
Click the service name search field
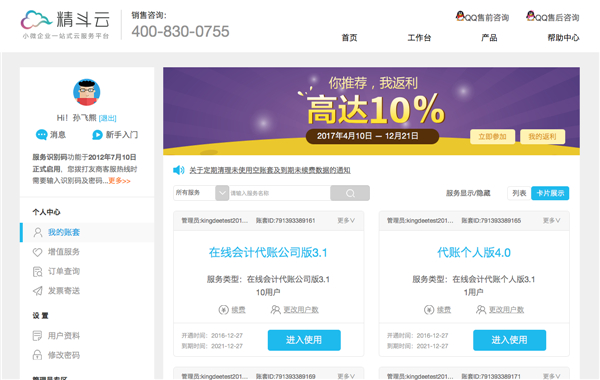click(280, 193)
